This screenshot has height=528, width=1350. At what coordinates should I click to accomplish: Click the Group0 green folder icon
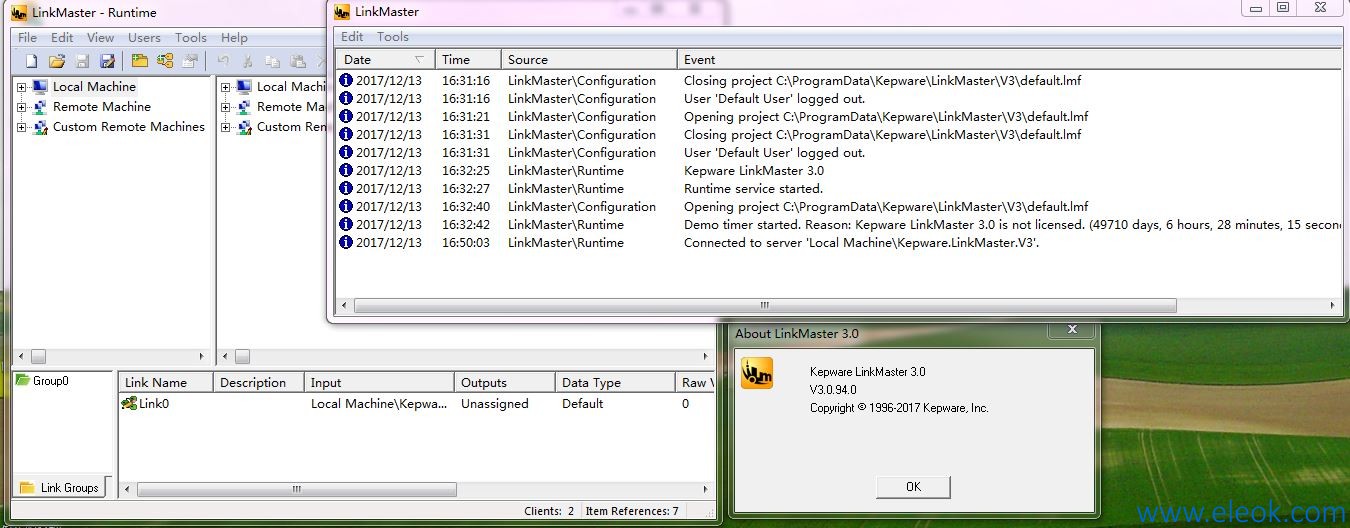click(x=23, y=380)
